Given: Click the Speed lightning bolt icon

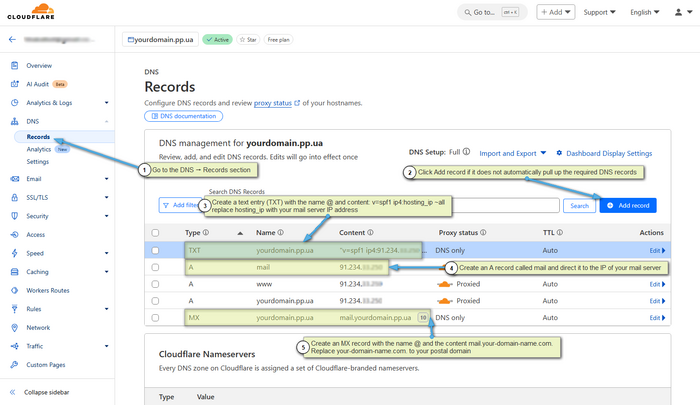Looking at the screenshot, I should pos(15,253).
